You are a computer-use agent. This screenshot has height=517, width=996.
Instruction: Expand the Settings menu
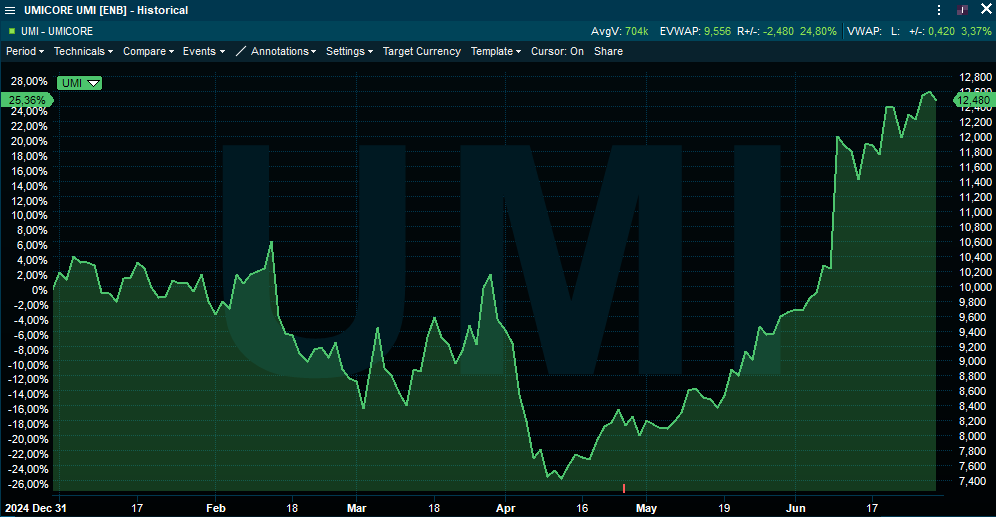coord(349,51)
